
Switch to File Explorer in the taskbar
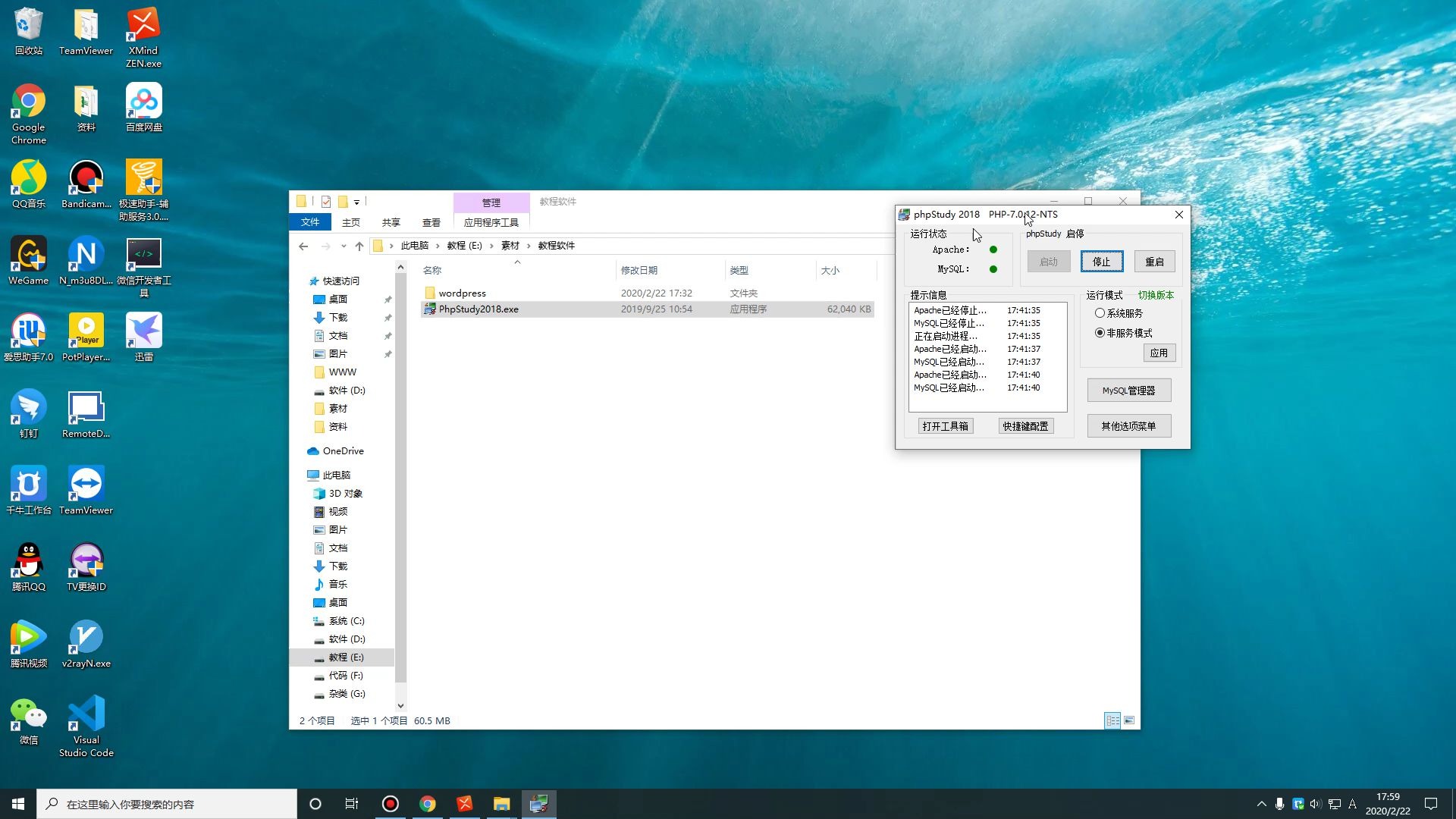[x=501, y=804]
